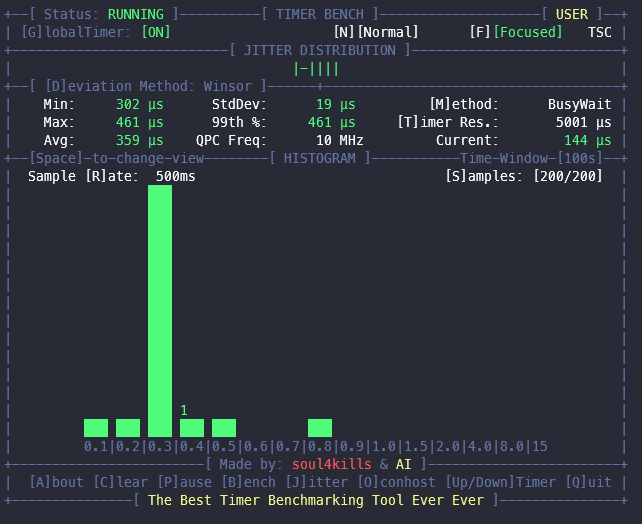Click the 0.5 histogram bar
The image size is (642, 524).
[x=224, y=428]
